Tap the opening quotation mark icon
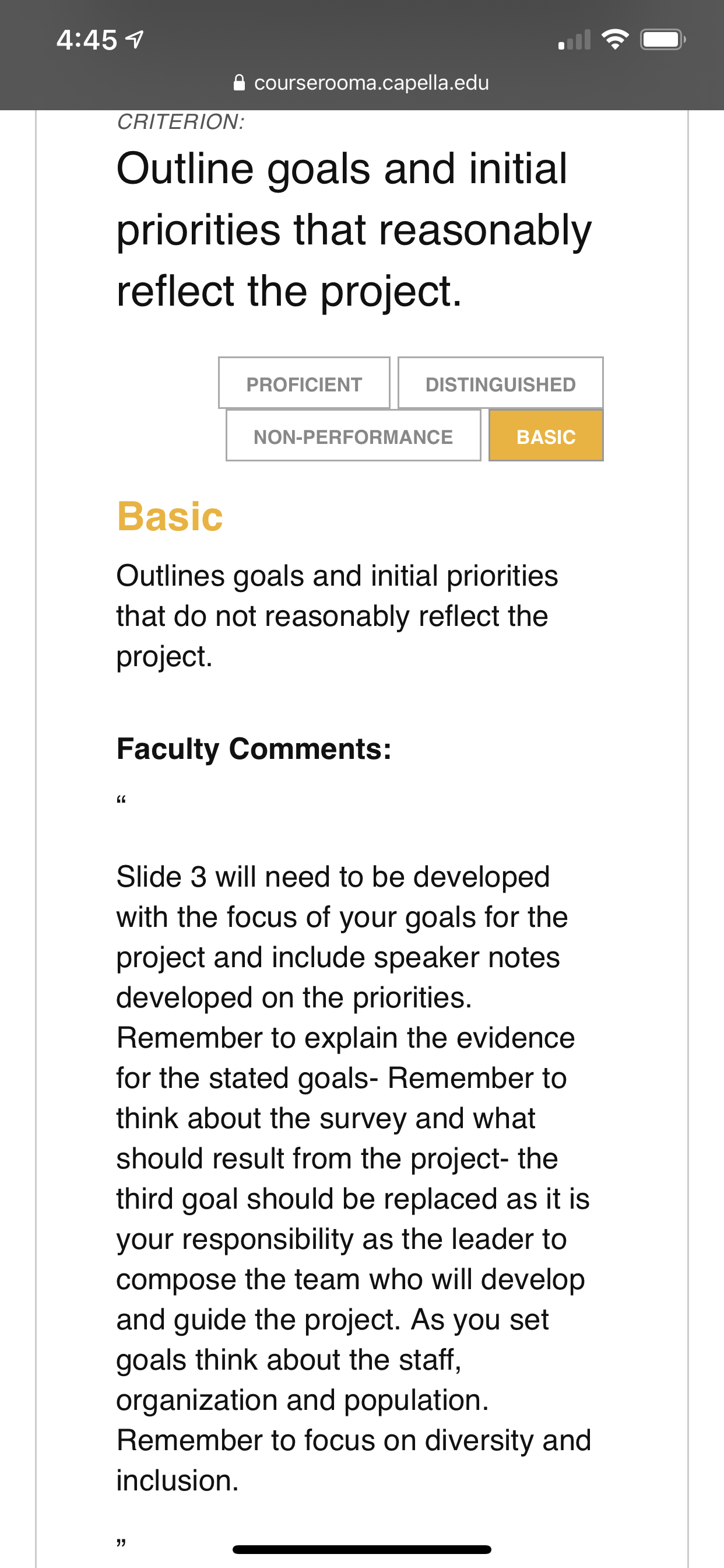724x1568 pixels. 121,800
